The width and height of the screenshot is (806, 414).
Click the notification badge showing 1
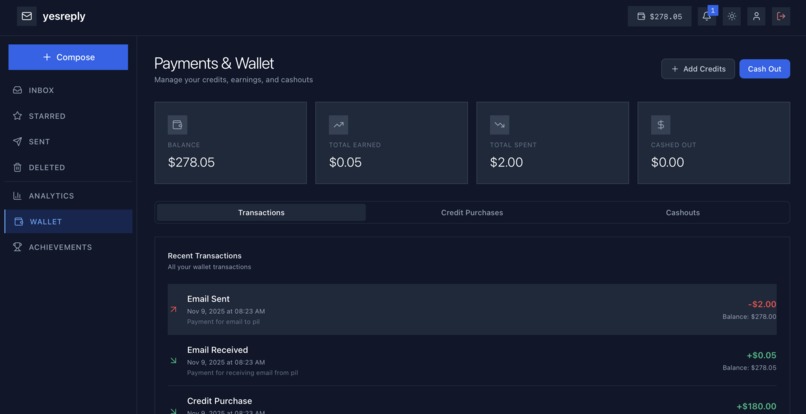(712, 10)
